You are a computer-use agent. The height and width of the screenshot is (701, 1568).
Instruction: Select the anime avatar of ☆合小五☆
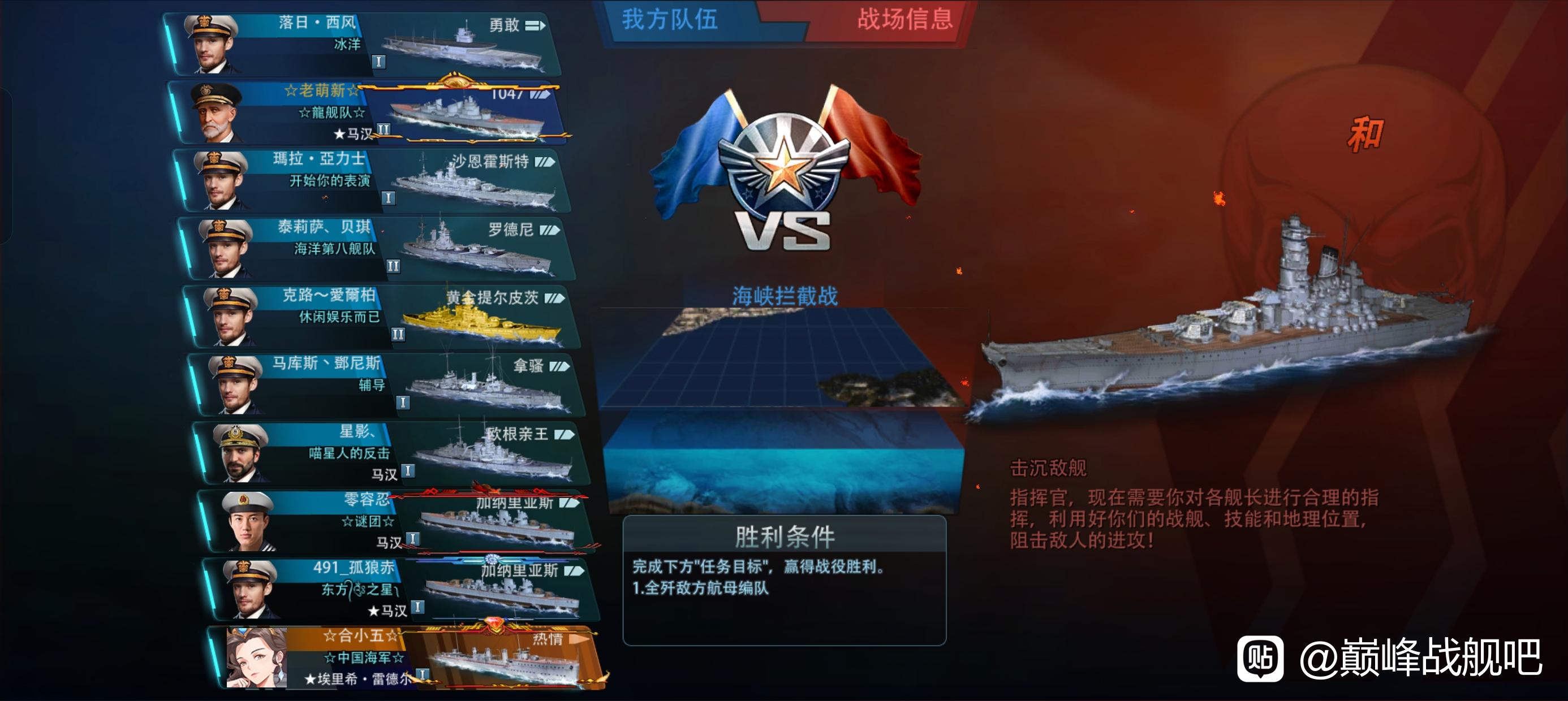(256, 659)
